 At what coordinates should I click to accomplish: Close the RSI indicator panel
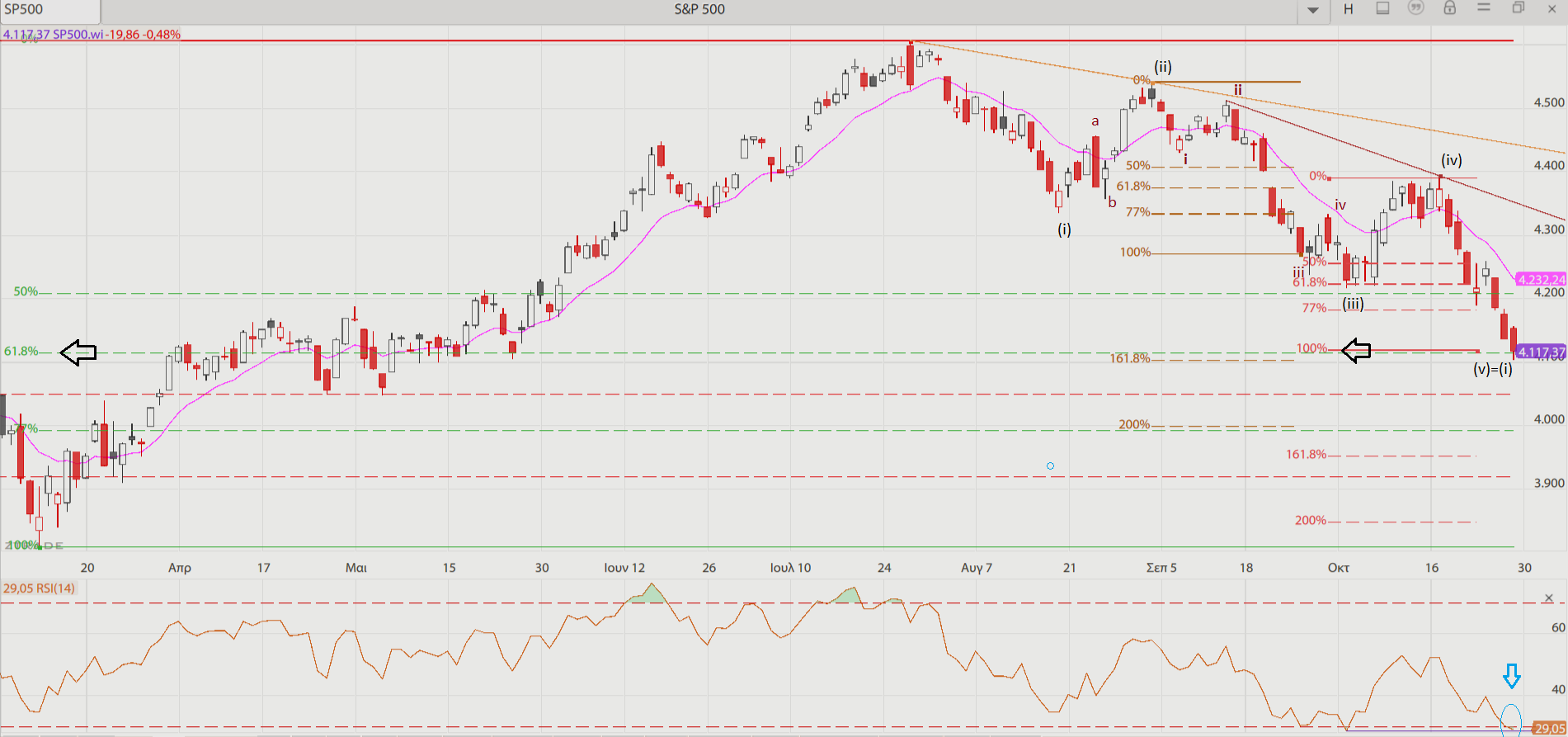1548,598
